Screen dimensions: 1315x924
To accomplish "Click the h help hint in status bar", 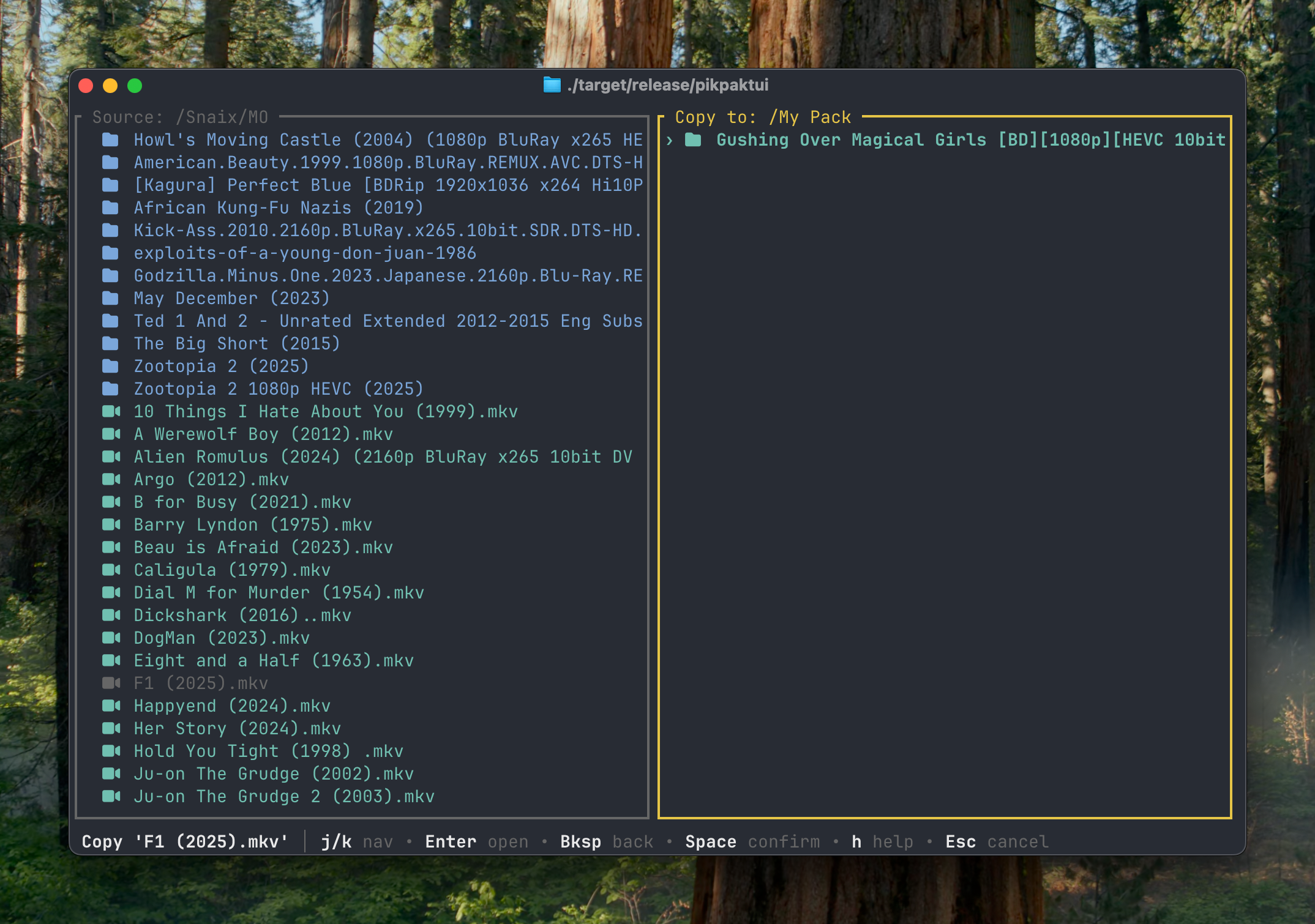I will coord(882,842).
